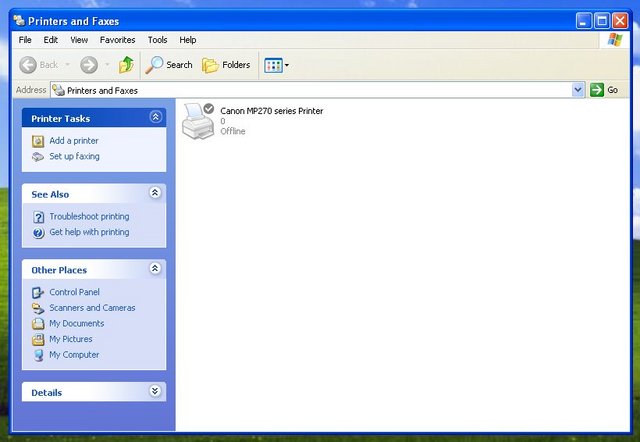640x442 pixels.
Task: Collapse the See Also panel
Action: coord(155,193)
